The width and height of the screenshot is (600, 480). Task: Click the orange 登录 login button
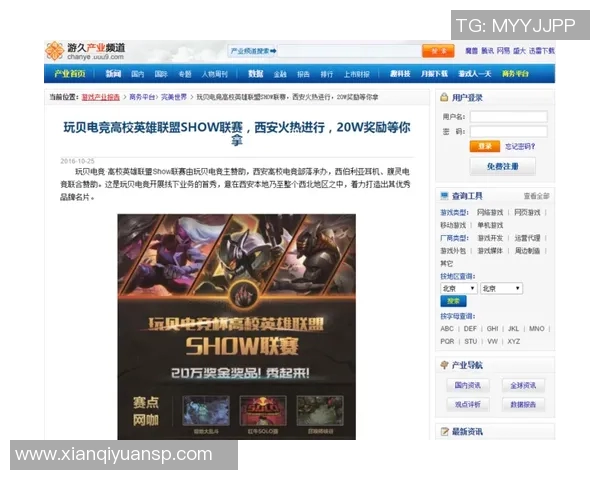[485, 146]
